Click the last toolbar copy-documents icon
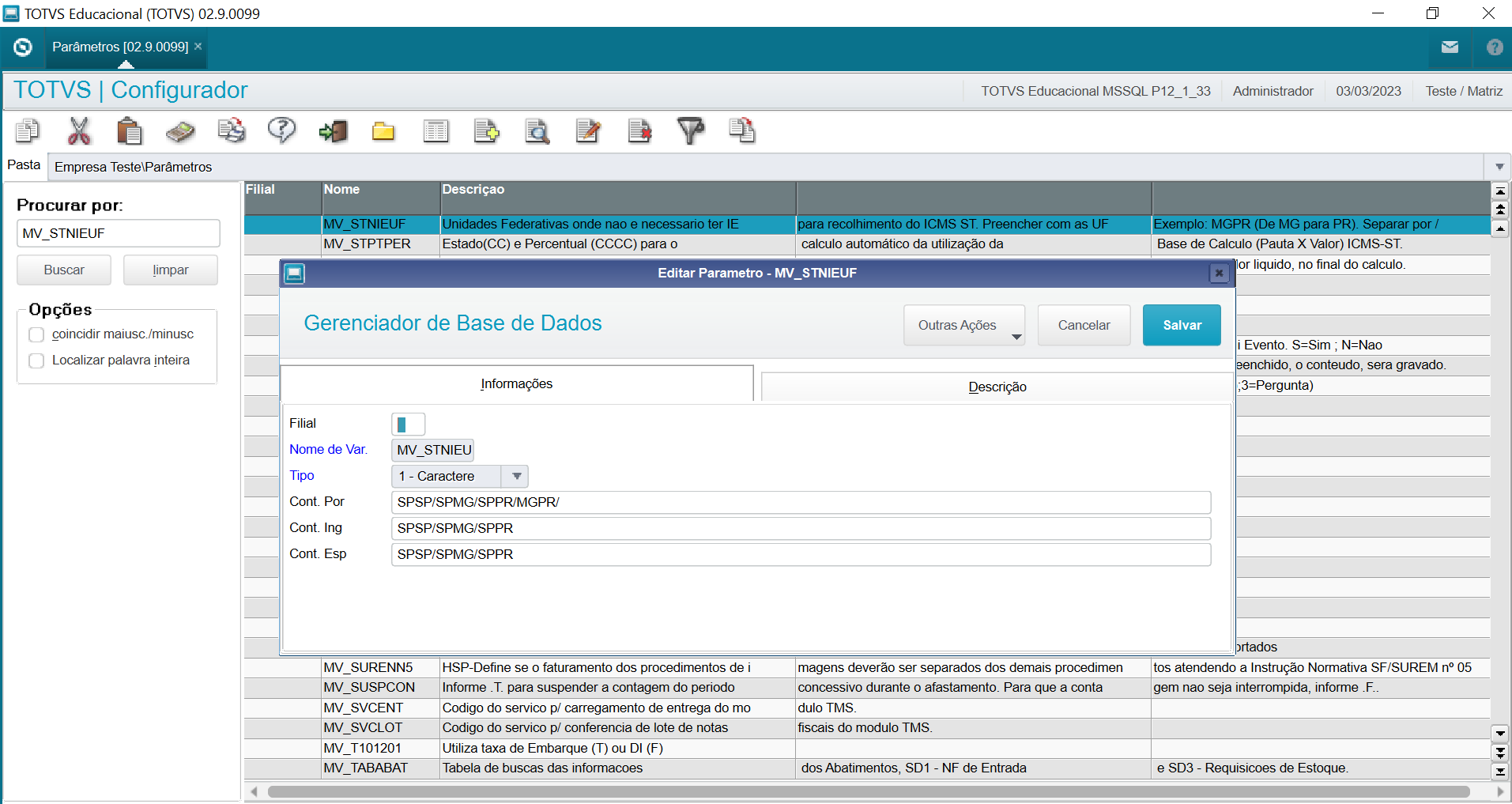 point(741,130)
